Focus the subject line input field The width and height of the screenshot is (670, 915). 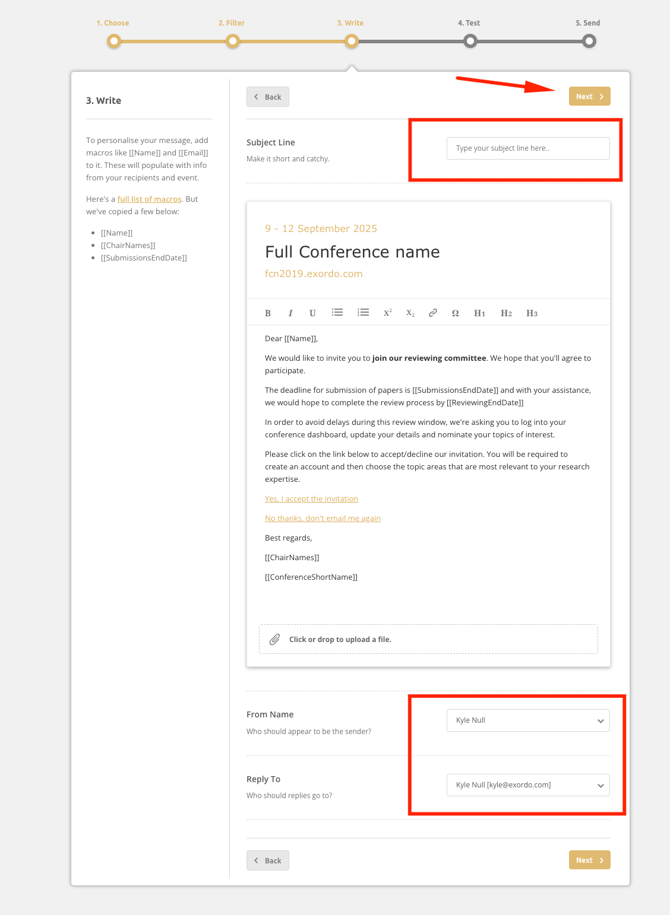(x=528, y=148)
